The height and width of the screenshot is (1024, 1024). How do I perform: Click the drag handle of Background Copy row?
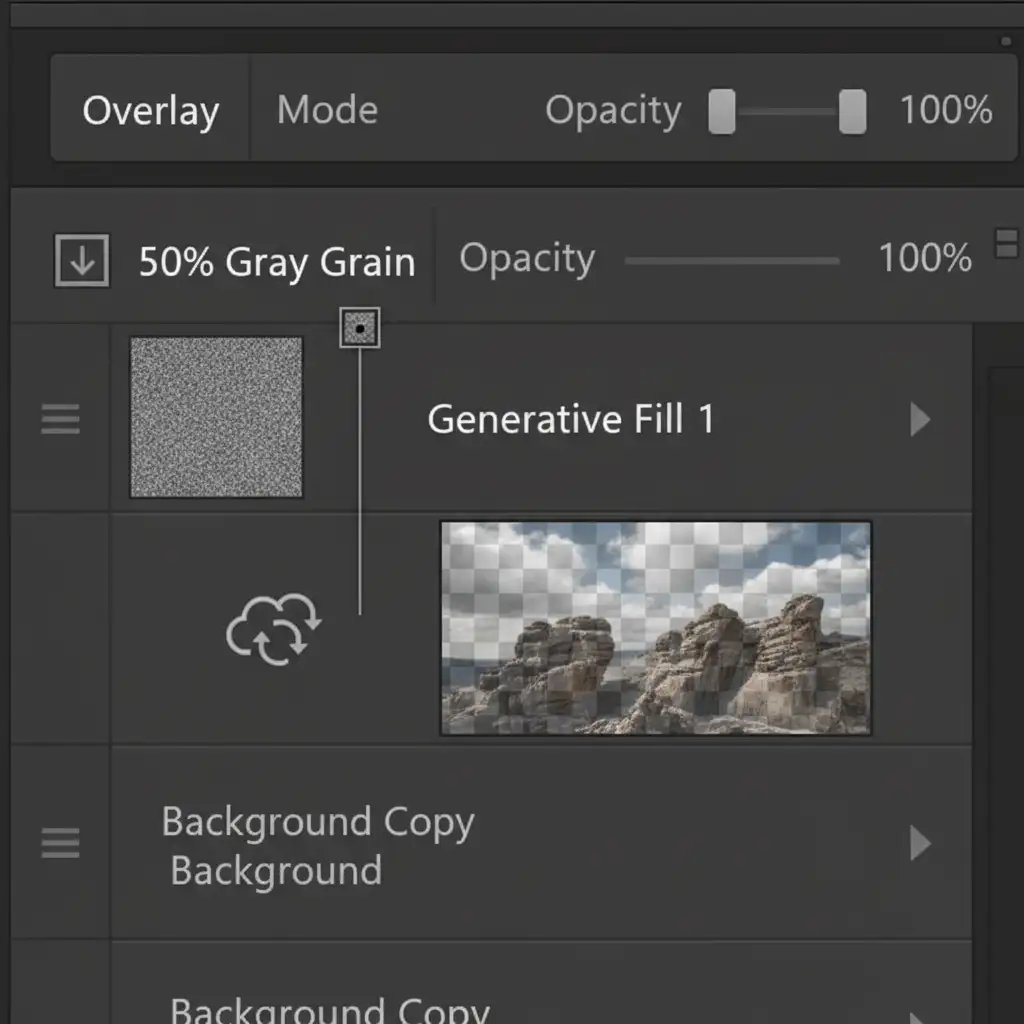pos(60,845)
